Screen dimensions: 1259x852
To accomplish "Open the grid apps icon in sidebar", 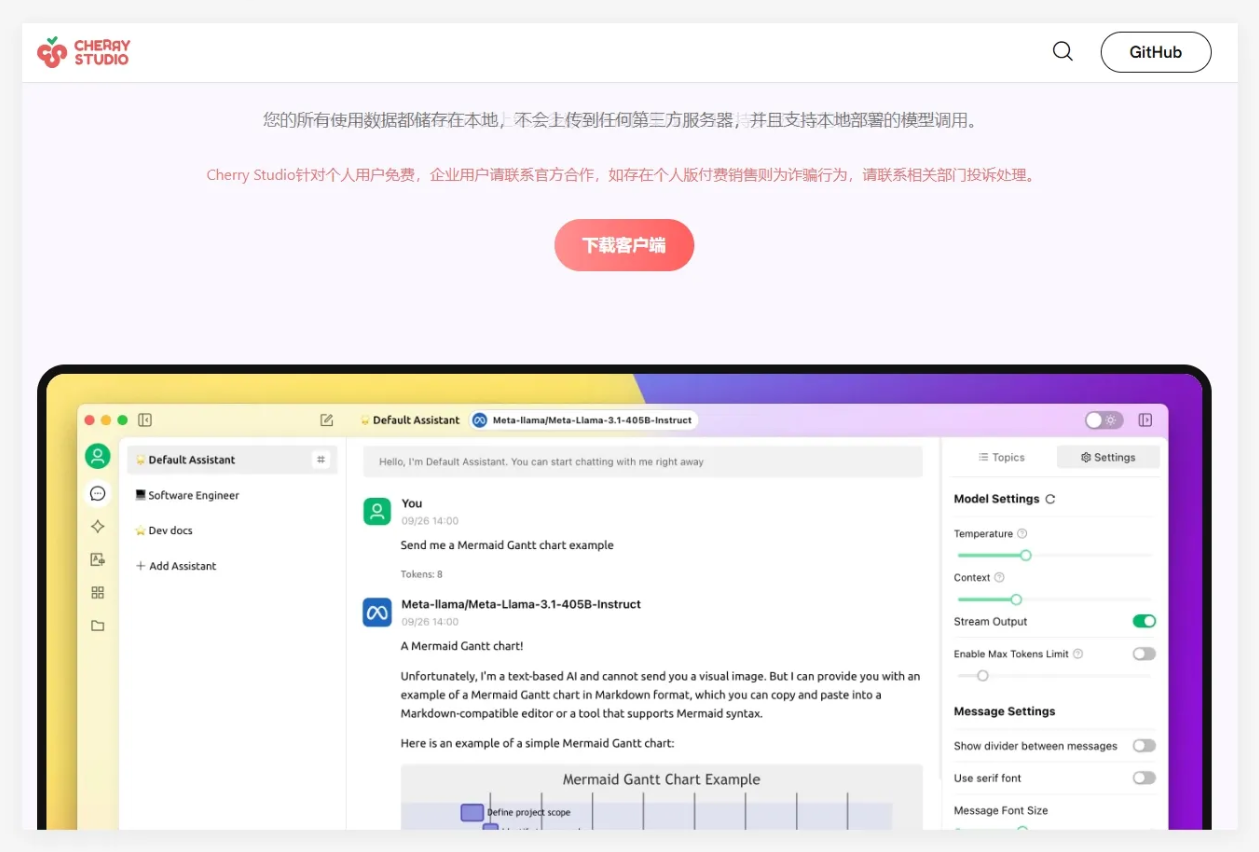I will [x=98, y=592].
